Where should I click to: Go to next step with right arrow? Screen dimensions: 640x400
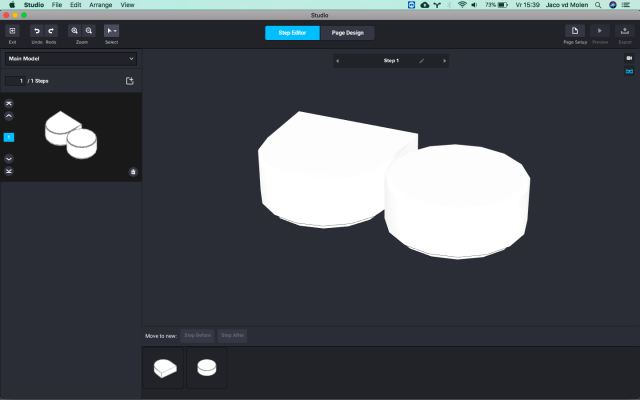point(444,61)
